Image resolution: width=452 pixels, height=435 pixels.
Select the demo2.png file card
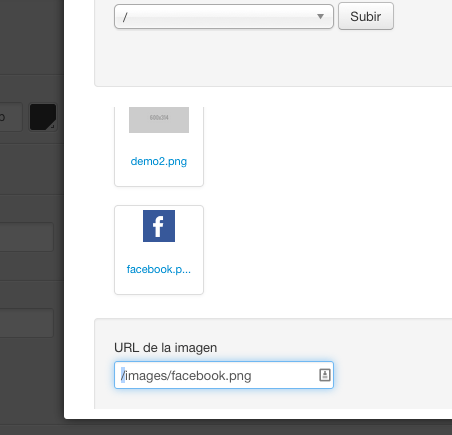click(x=159, y=147)
